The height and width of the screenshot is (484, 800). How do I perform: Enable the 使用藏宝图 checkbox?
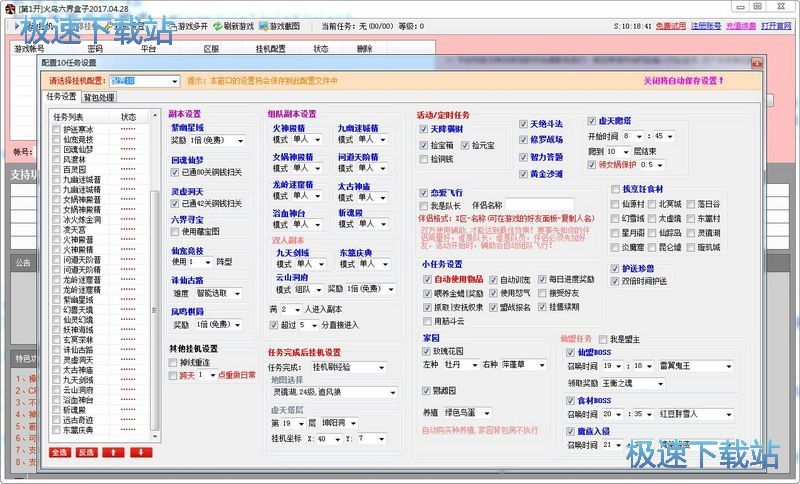[x=175, y=231]
